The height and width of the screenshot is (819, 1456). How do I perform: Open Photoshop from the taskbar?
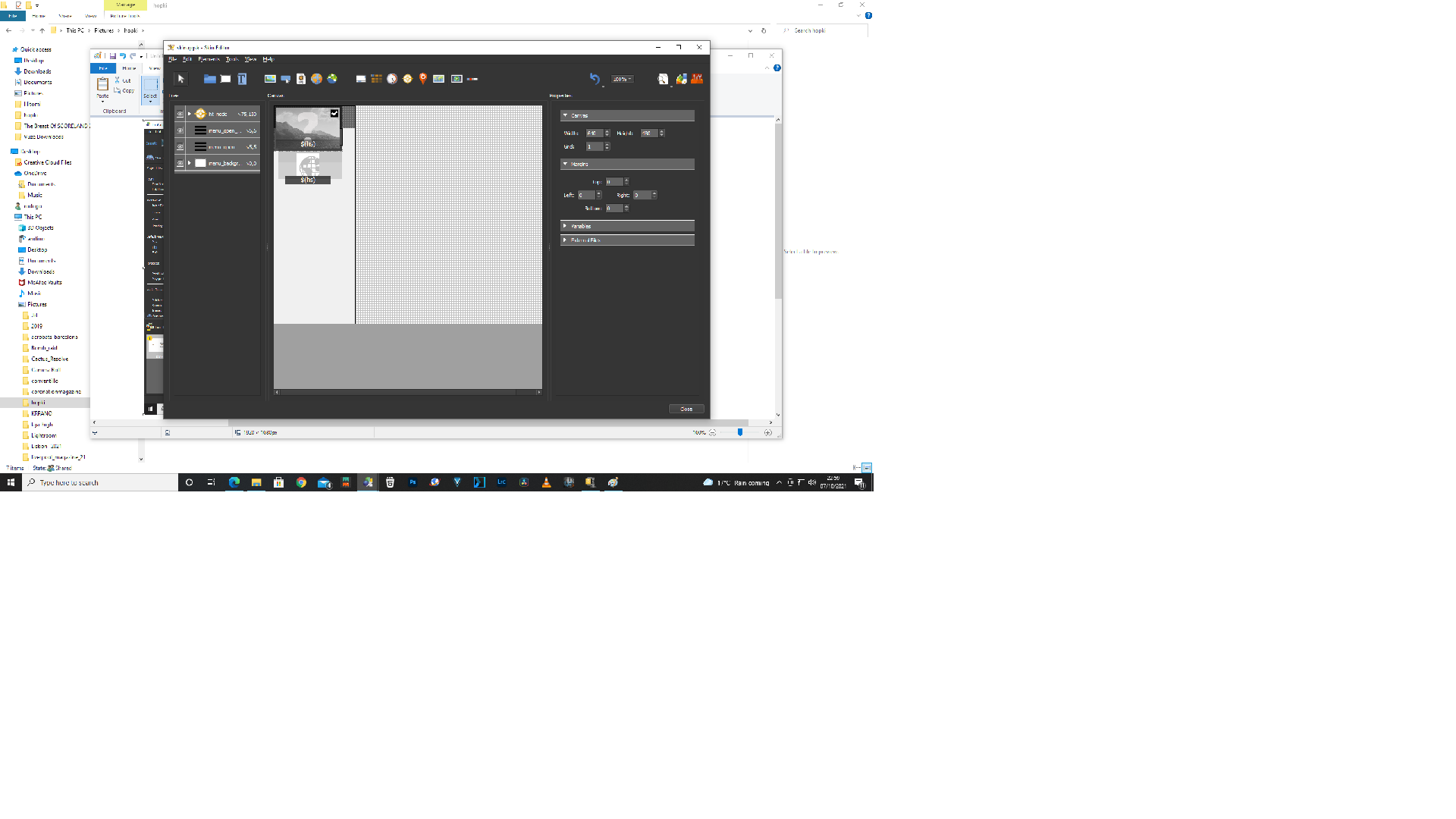pyautogui.click(x=413, y=482)
